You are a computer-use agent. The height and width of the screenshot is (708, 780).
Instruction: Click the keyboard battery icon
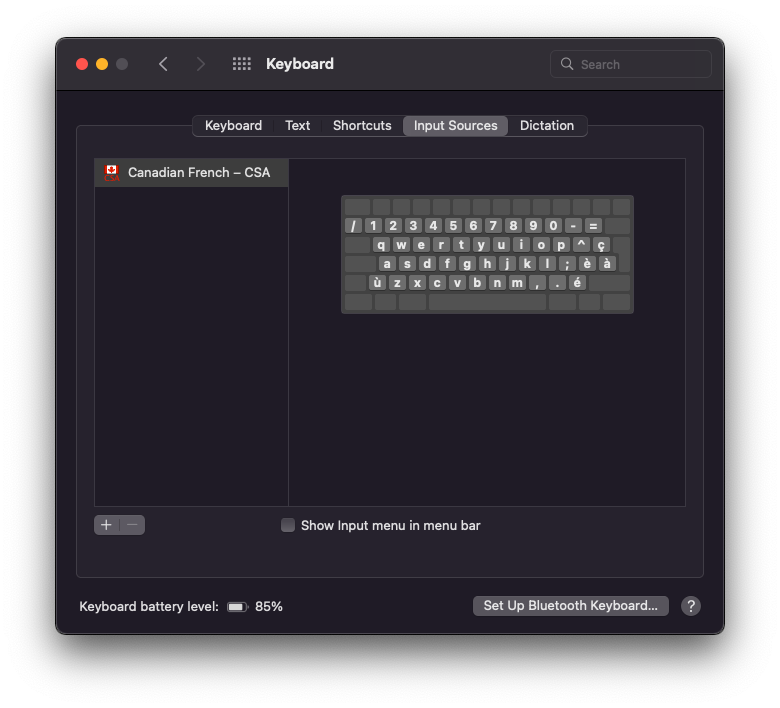pyautogui.click(x=237, y=607)
